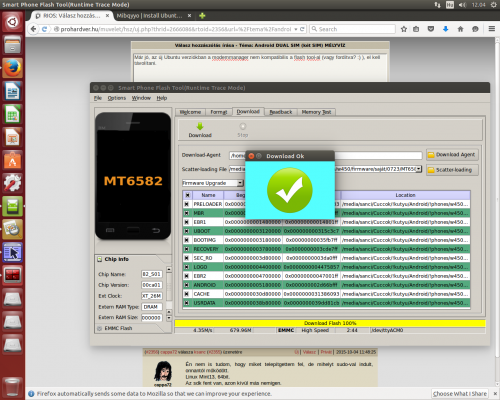Open Ubuntu Software Center from launcher
Viewport: 500px width, 400px height.
(13, 160)
